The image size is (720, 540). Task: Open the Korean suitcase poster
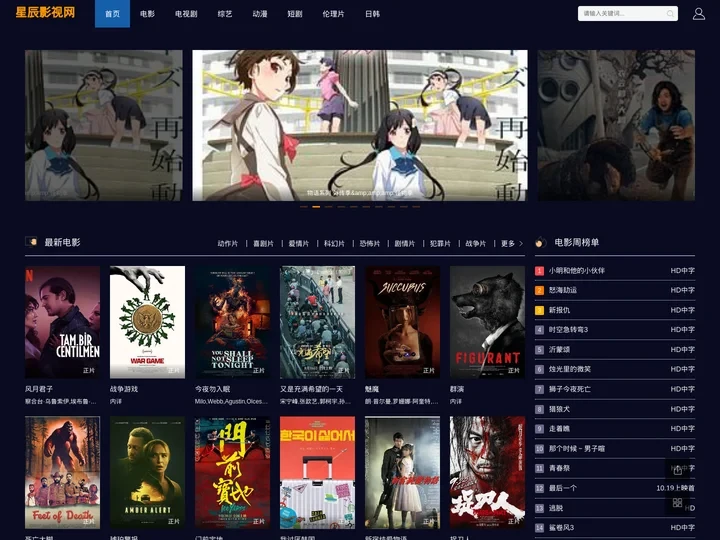tap(317, 472)
